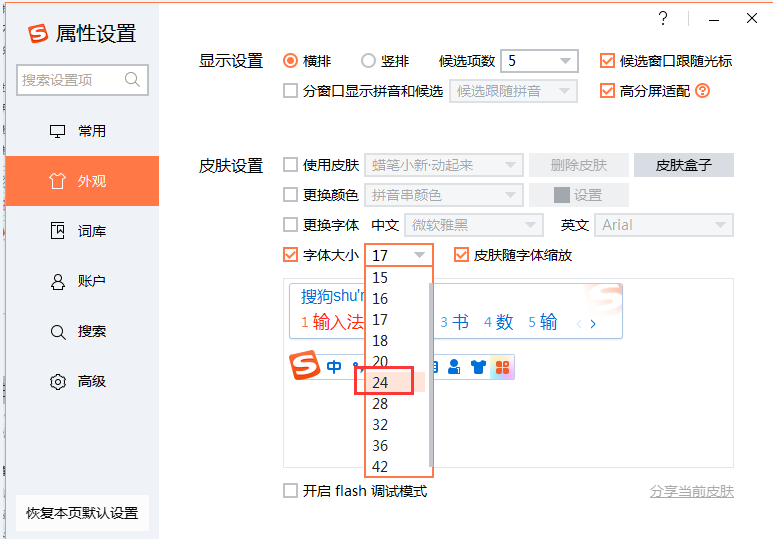This screenshot has height=539, width=773.
Task: Click the user account icon on preview toolbar
Action: pos(454,367)
